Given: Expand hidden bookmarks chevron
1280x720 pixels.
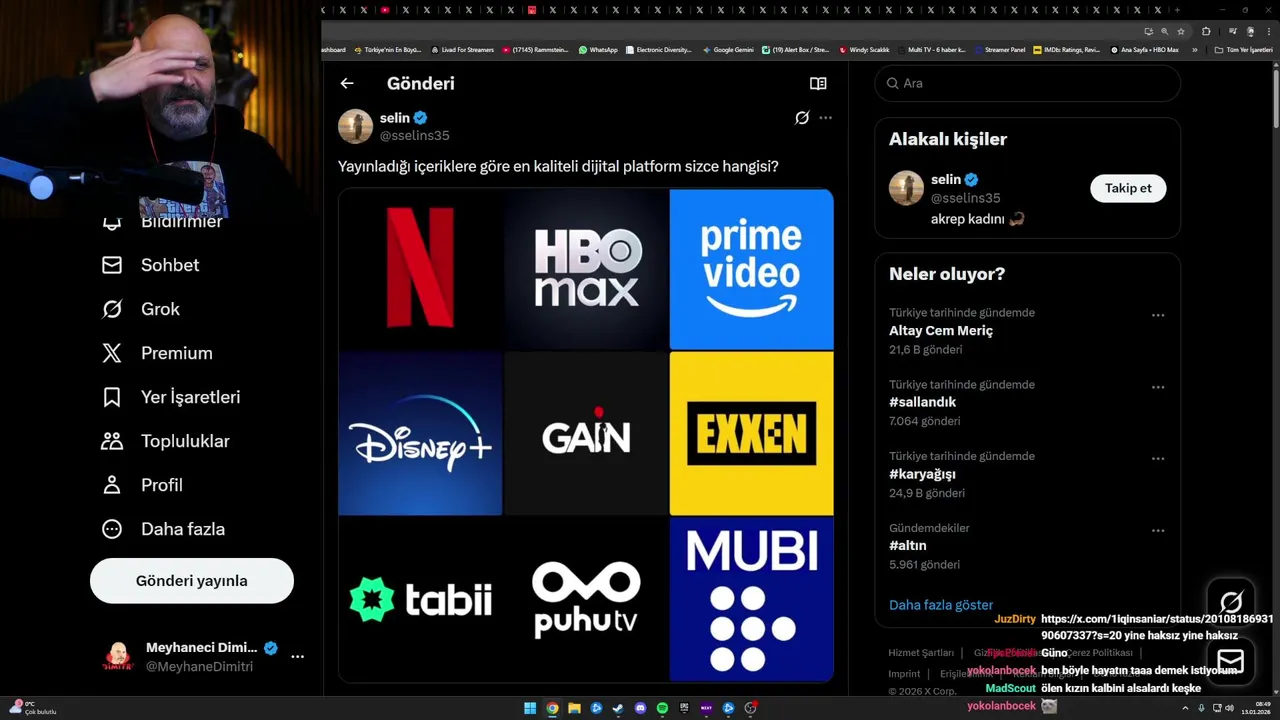Looking at the screenshot, I should pyautogui.click(x=1194, y=49).
